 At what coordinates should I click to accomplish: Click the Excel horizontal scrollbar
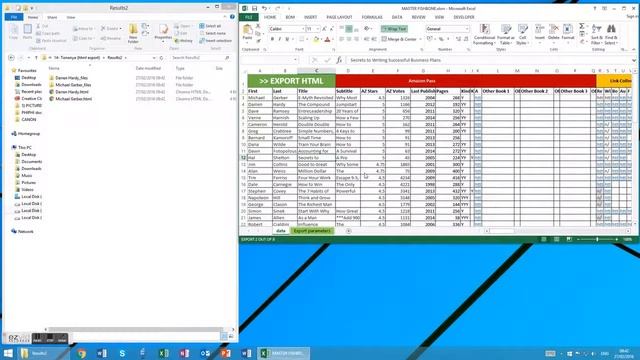point(557,231)
